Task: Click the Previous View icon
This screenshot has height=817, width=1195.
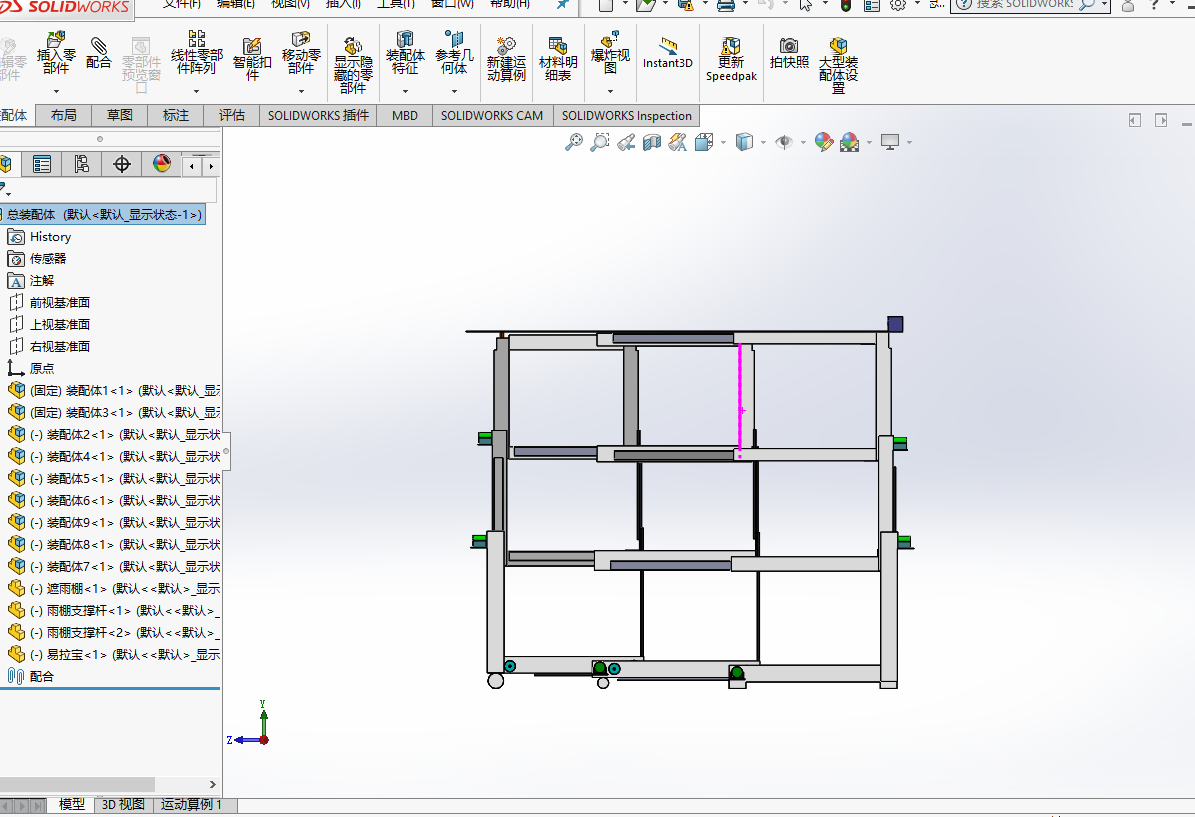Action: coord(626,142)
